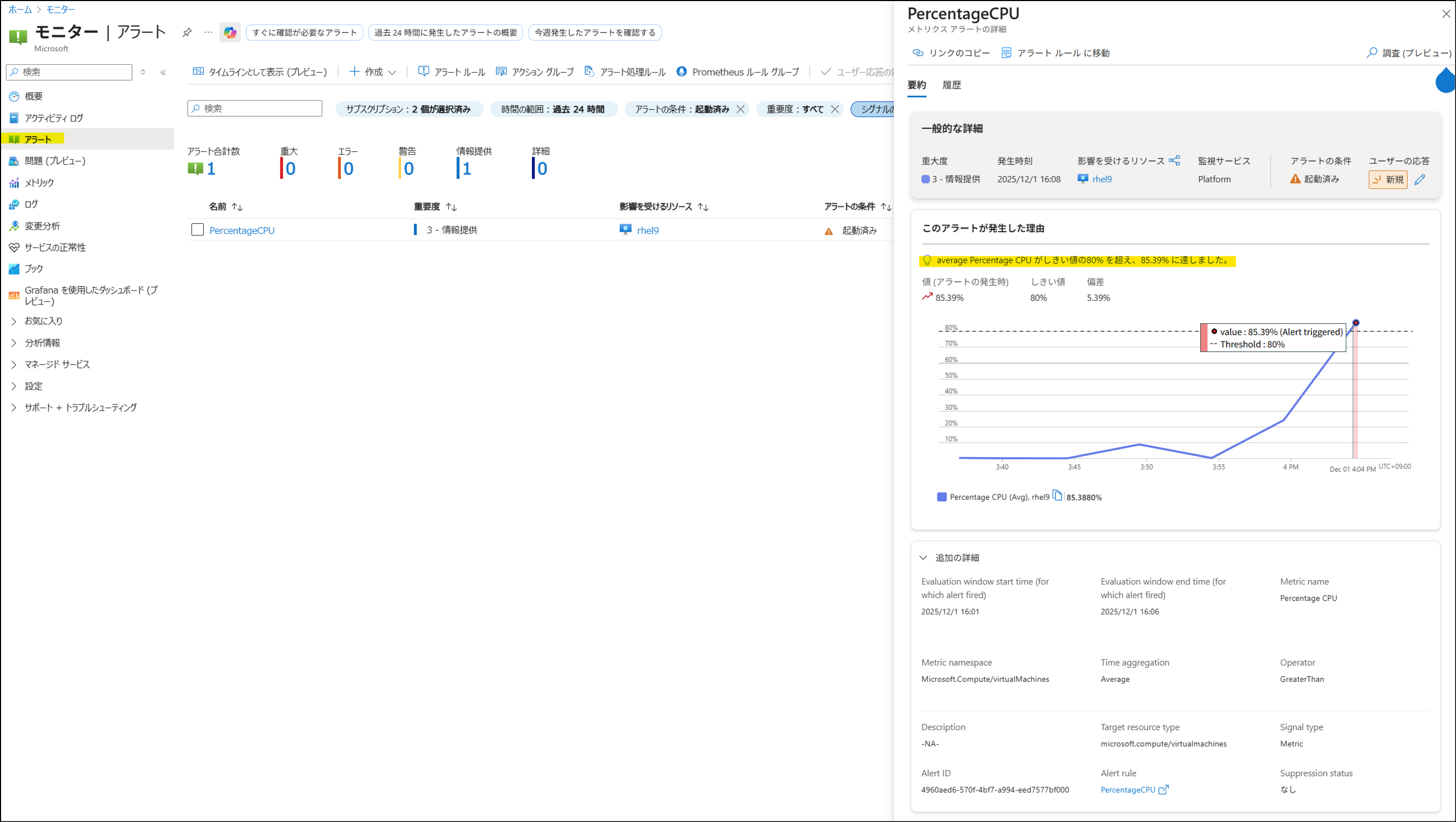The image size is (1456, 822).
Task: Open アラート処理ルール from the toolbar
Action: coord(625,72)
